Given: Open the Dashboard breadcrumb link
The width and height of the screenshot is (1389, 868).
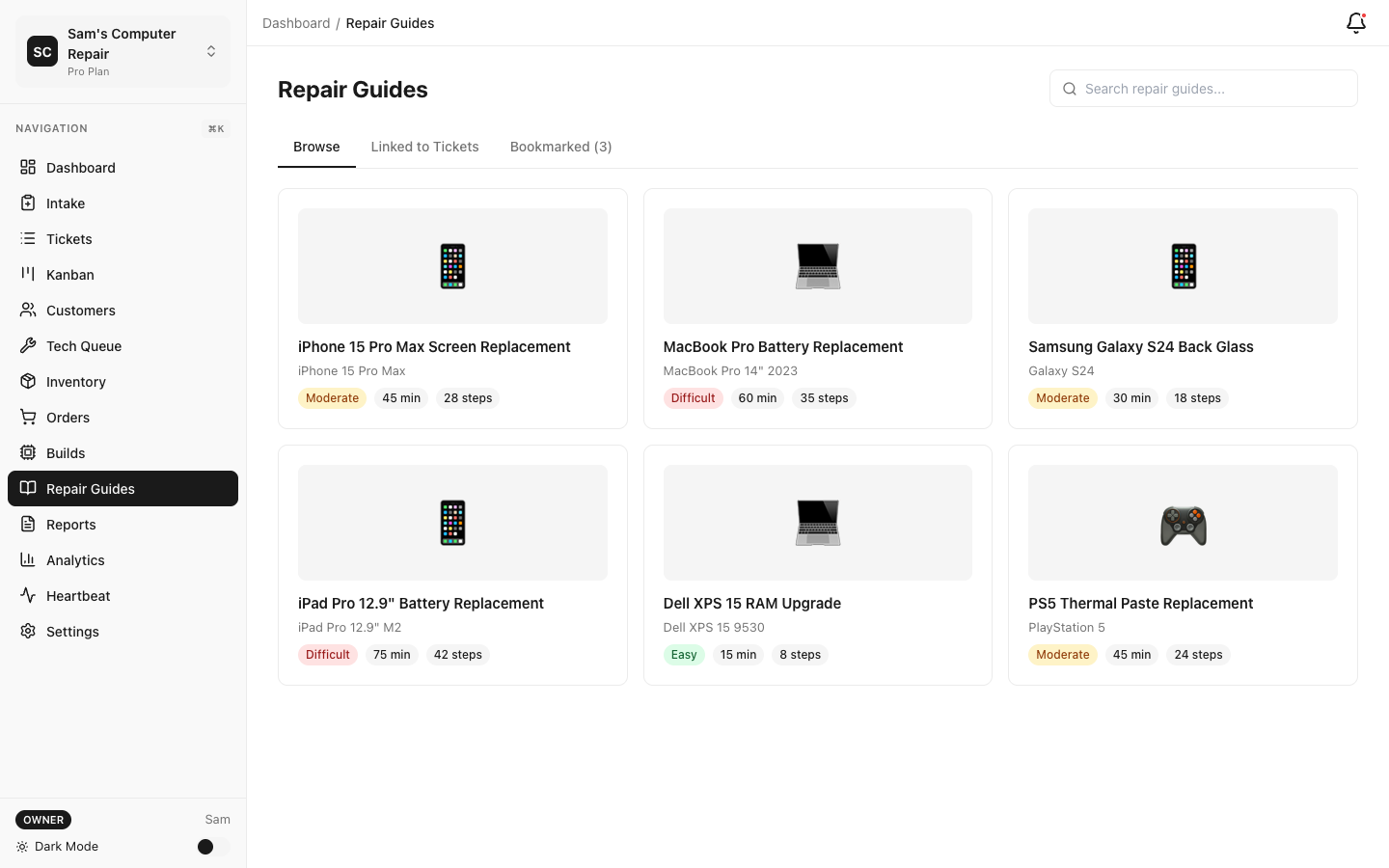Looking at the screenshot, I should click(x=296, y=22).
